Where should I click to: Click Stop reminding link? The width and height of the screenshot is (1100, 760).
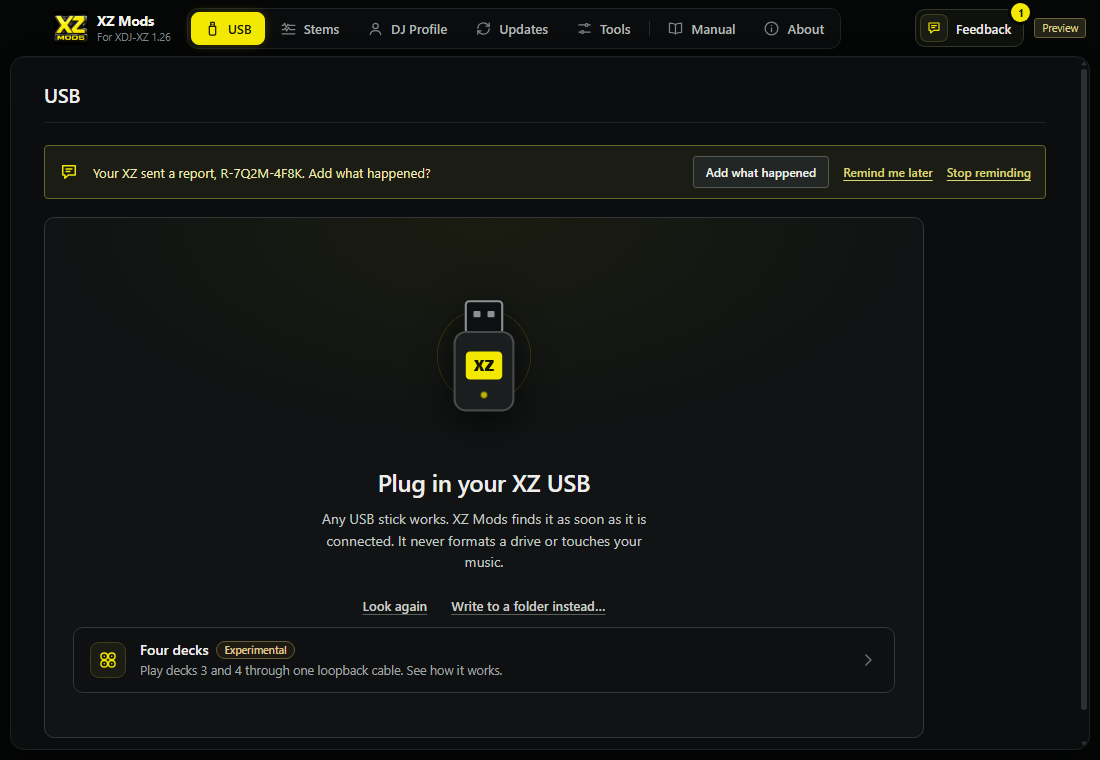[x=988, y=173]
